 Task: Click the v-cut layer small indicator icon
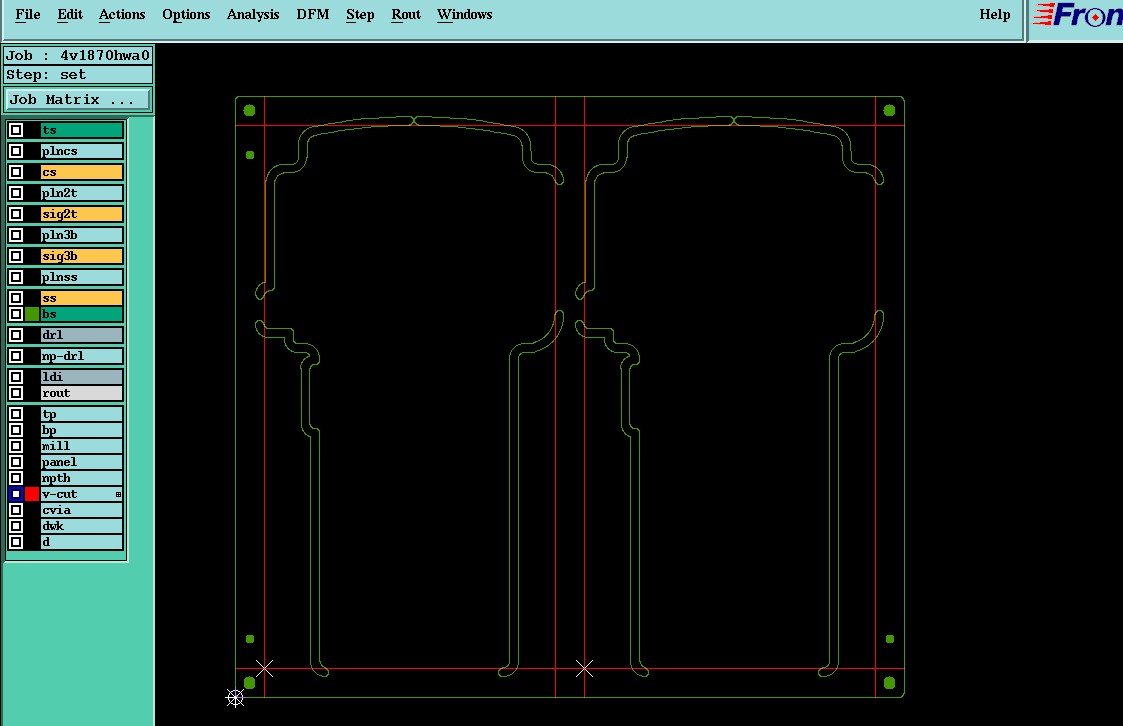click(118, 494)
